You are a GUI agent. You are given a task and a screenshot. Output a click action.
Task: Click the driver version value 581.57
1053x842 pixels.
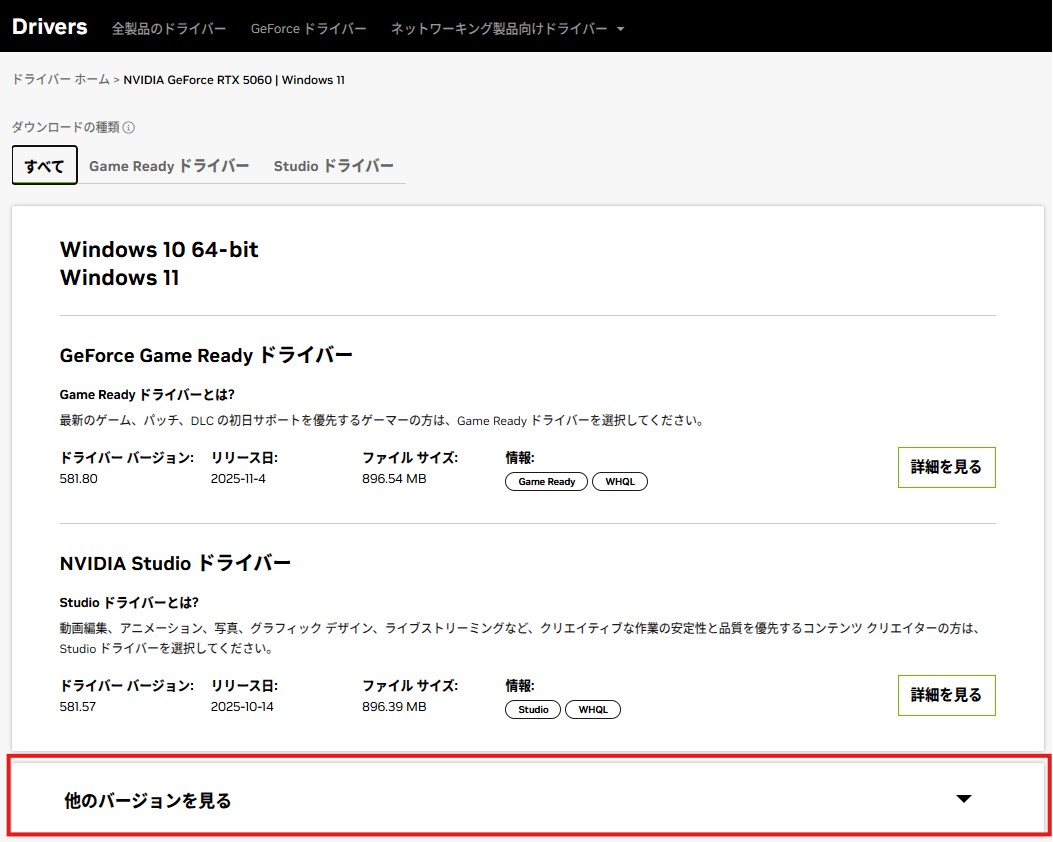(x=78, y=706)
